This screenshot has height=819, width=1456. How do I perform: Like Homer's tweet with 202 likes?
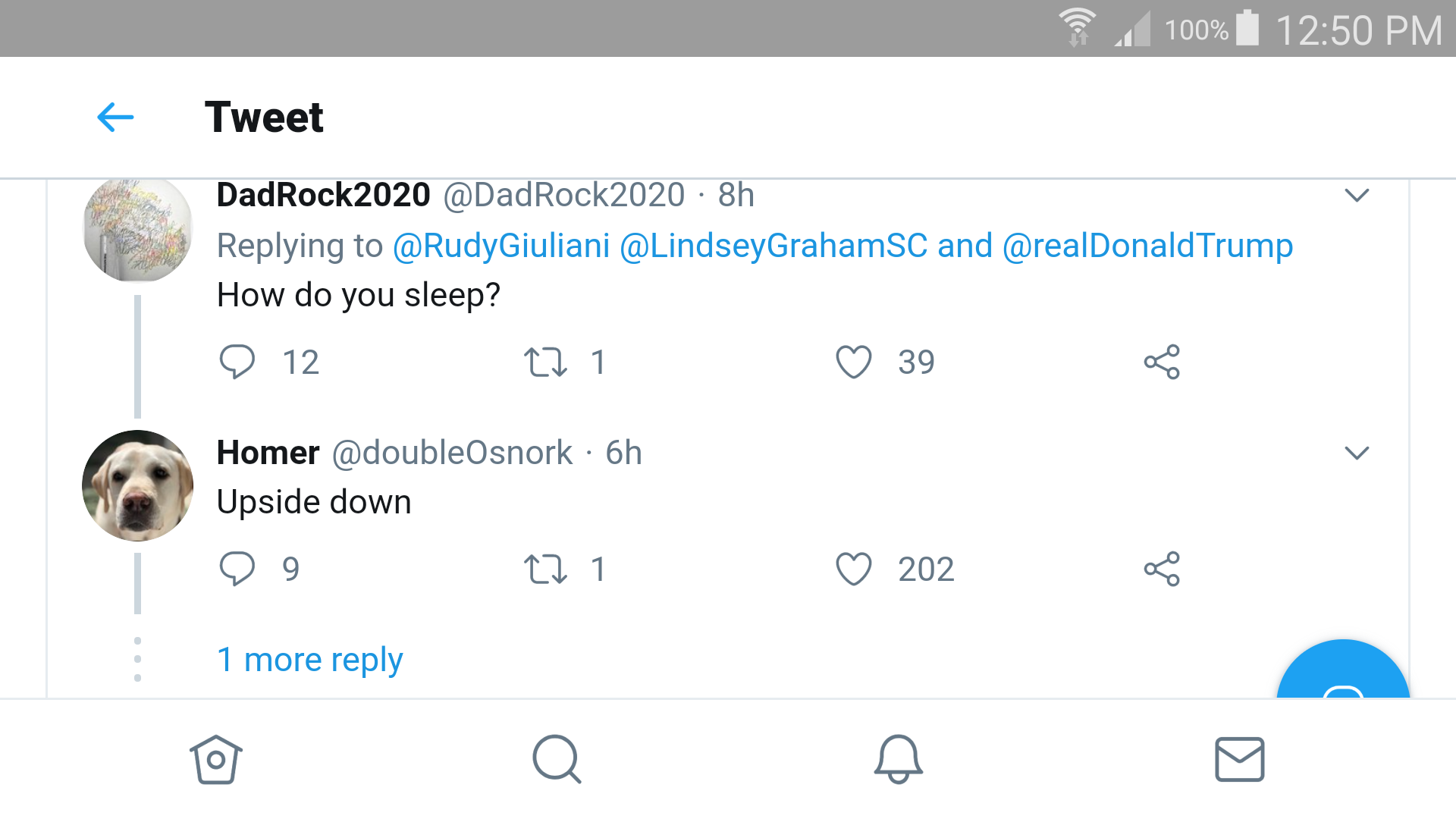(854, 569)
